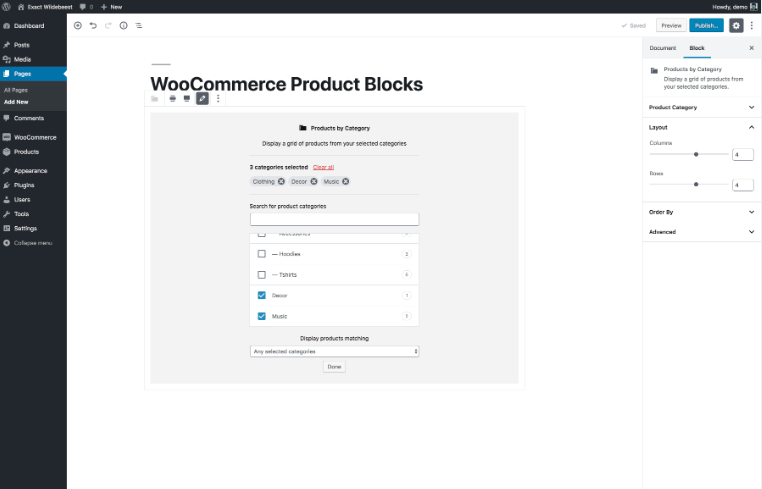Check the Hoodies category checkbox
This screenshot has height=489, width=762.
pyautogui.click(x=262, y=254)
